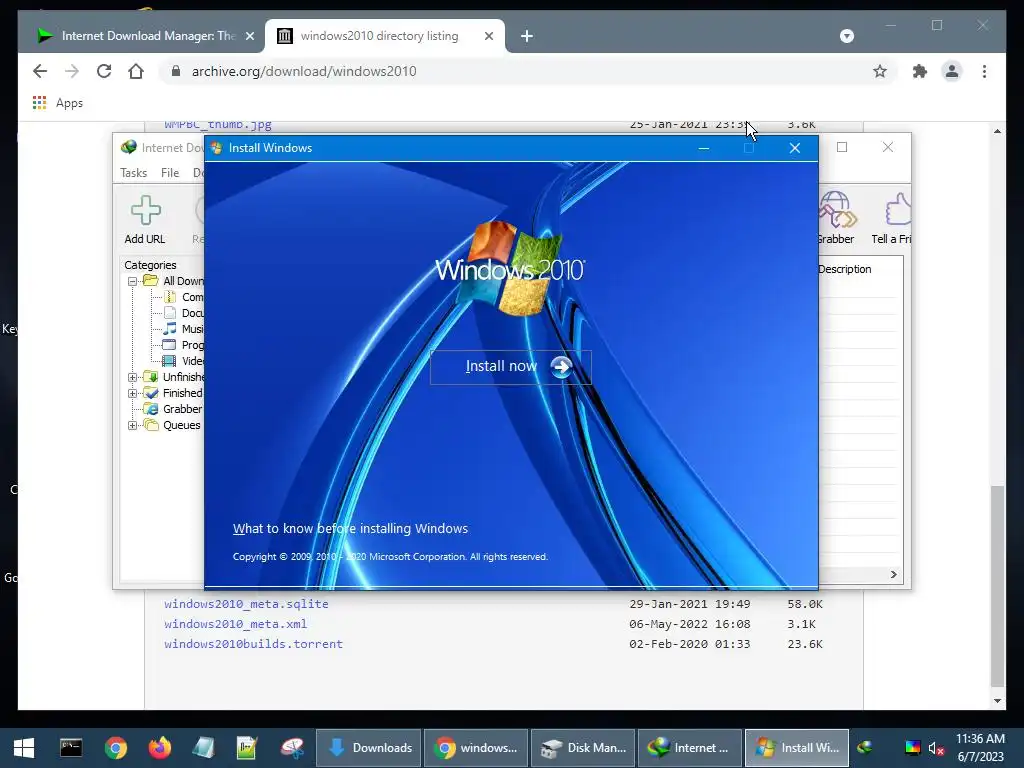This screenshot has height=768, width=1024.
Task: Open Chrome profile avatar
Action: pos(952,71)
